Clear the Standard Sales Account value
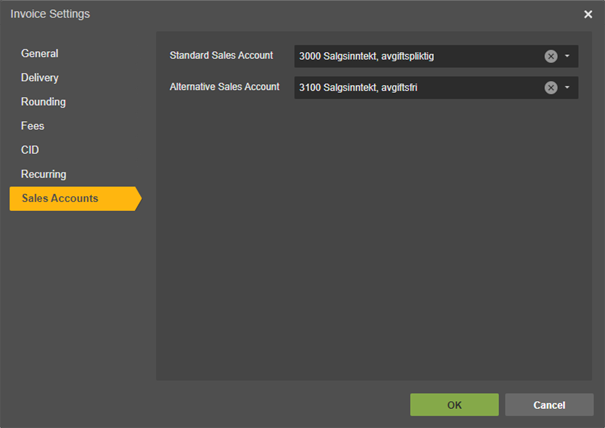The image size is (605, 428). click(551, 56)
